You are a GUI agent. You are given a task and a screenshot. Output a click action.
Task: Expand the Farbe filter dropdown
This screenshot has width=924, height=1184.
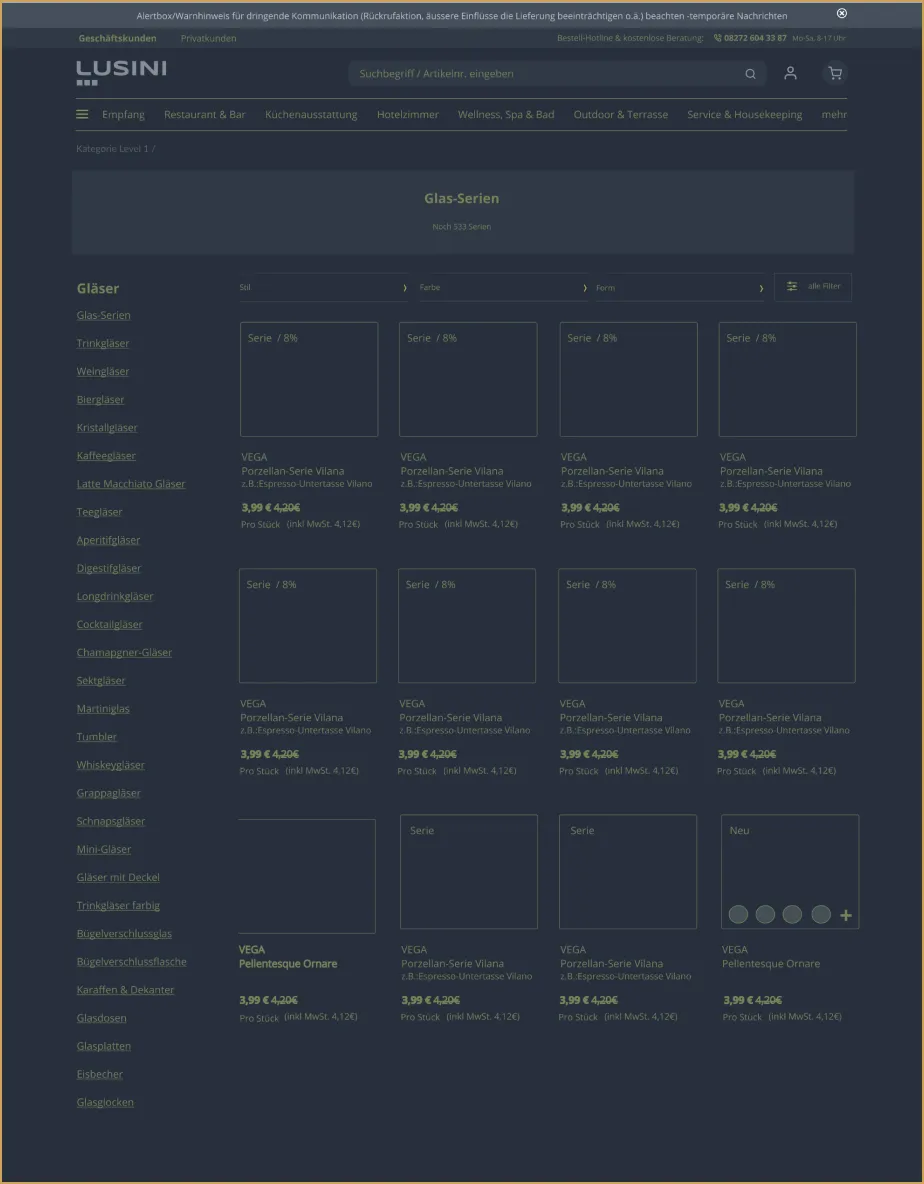point(504,288)
